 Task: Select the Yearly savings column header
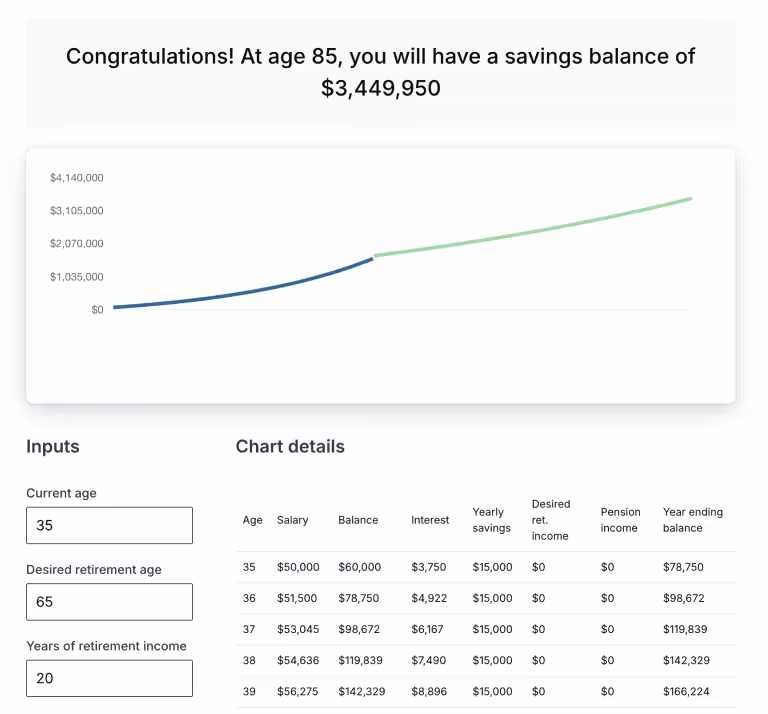(491, 520)
